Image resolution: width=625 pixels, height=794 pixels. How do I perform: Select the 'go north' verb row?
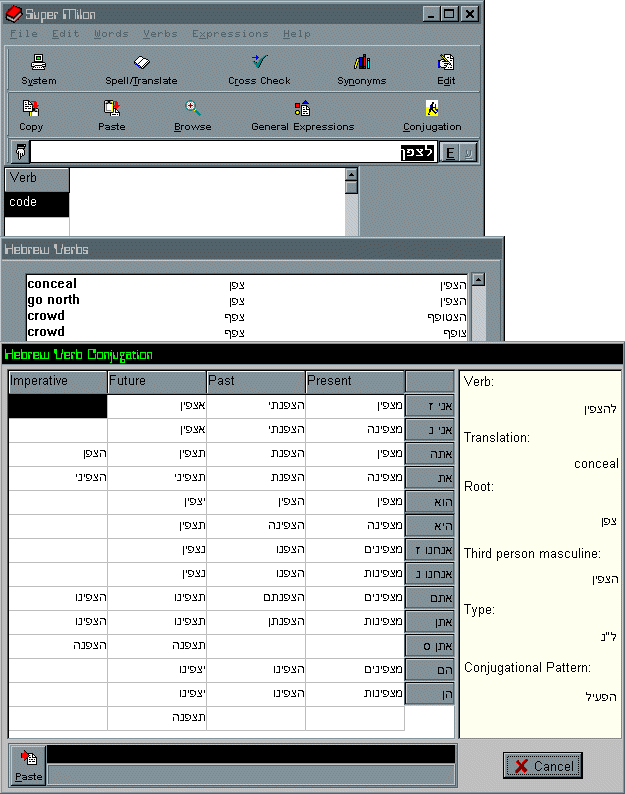(247, 300)
